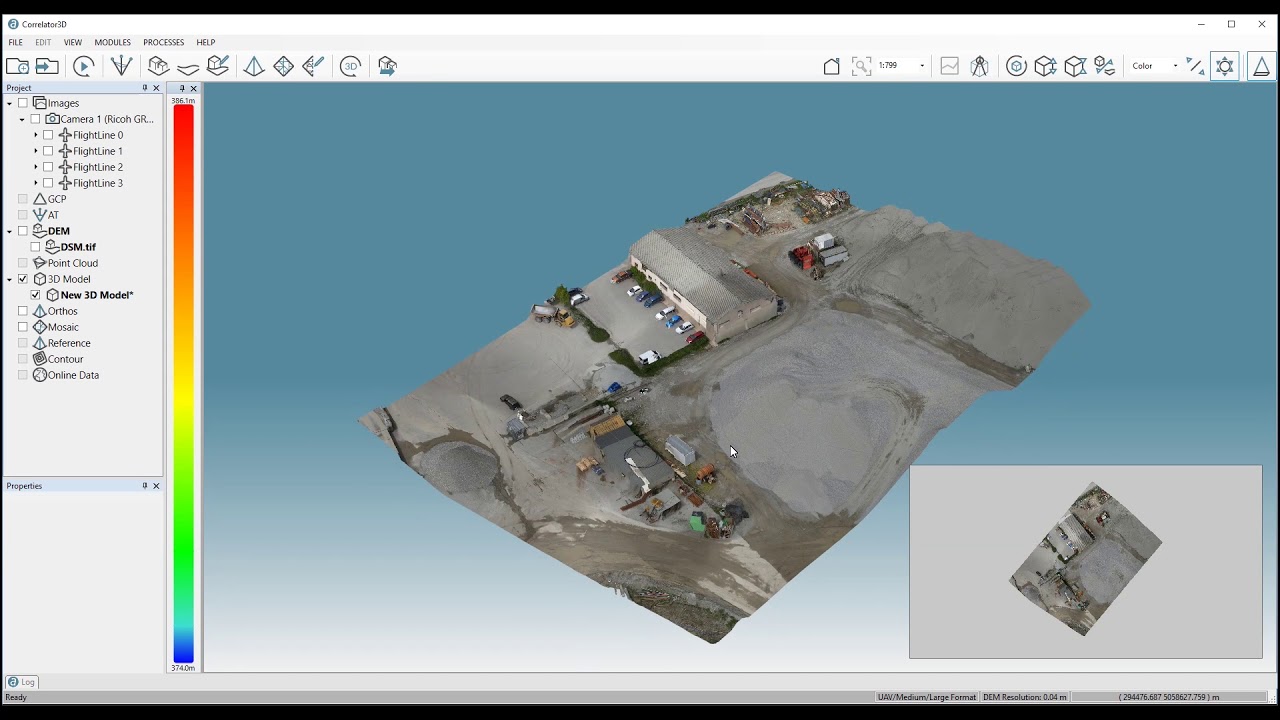Image resolution: width=1280 pixels, height=720 pixels.
Task: Uncheck the 3D Model checkbox
Action: (x=23, y=279)
